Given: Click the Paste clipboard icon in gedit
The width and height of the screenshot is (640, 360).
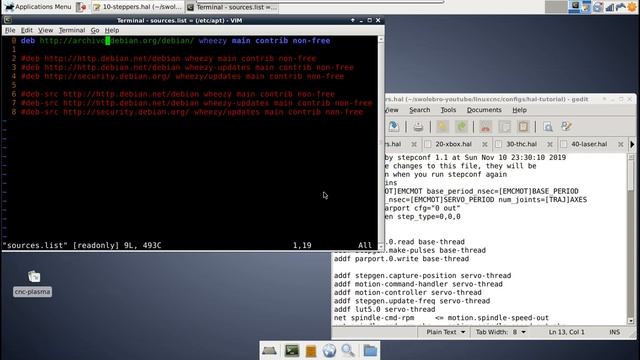Looking at the screenshot, I should tap(523, 127).
